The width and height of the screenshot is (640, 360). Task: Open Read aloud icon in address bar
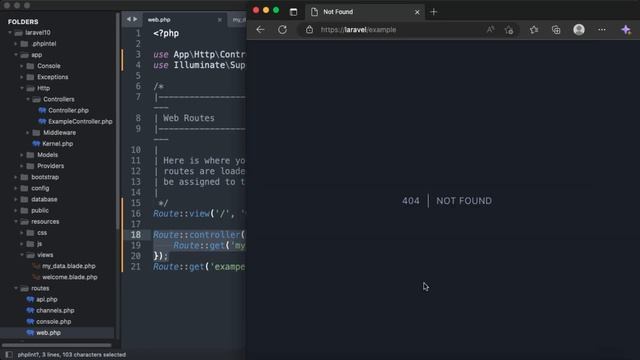tap(490, 29)
